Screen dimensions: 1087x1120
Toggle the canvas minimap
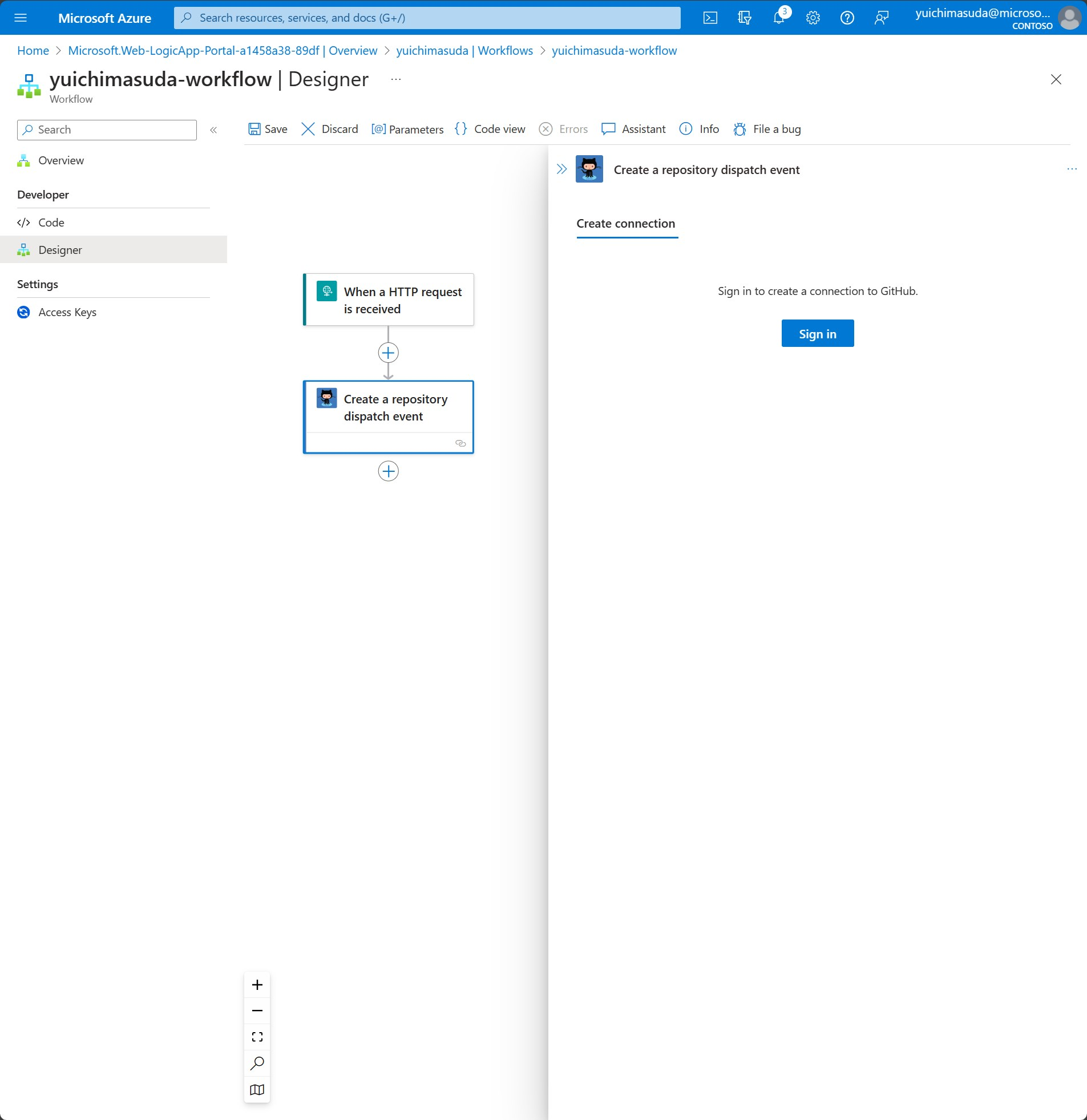click(x=257, y=1090)
